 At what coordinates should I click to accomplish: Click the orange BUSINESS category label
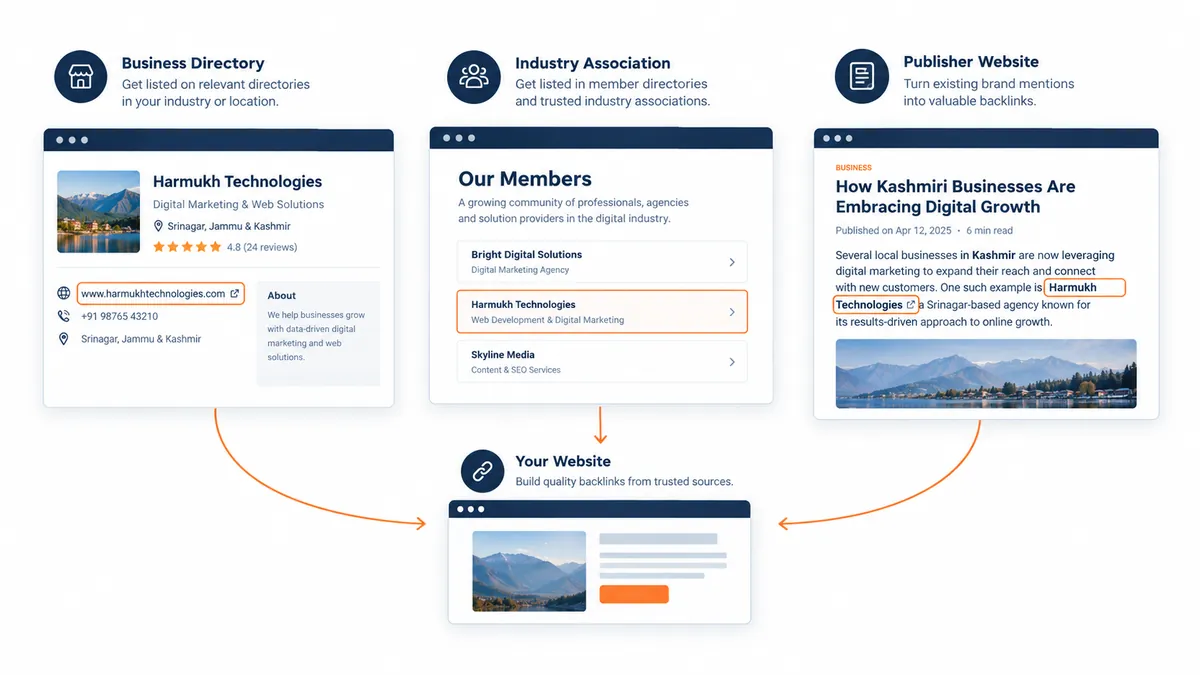point(854,168)
